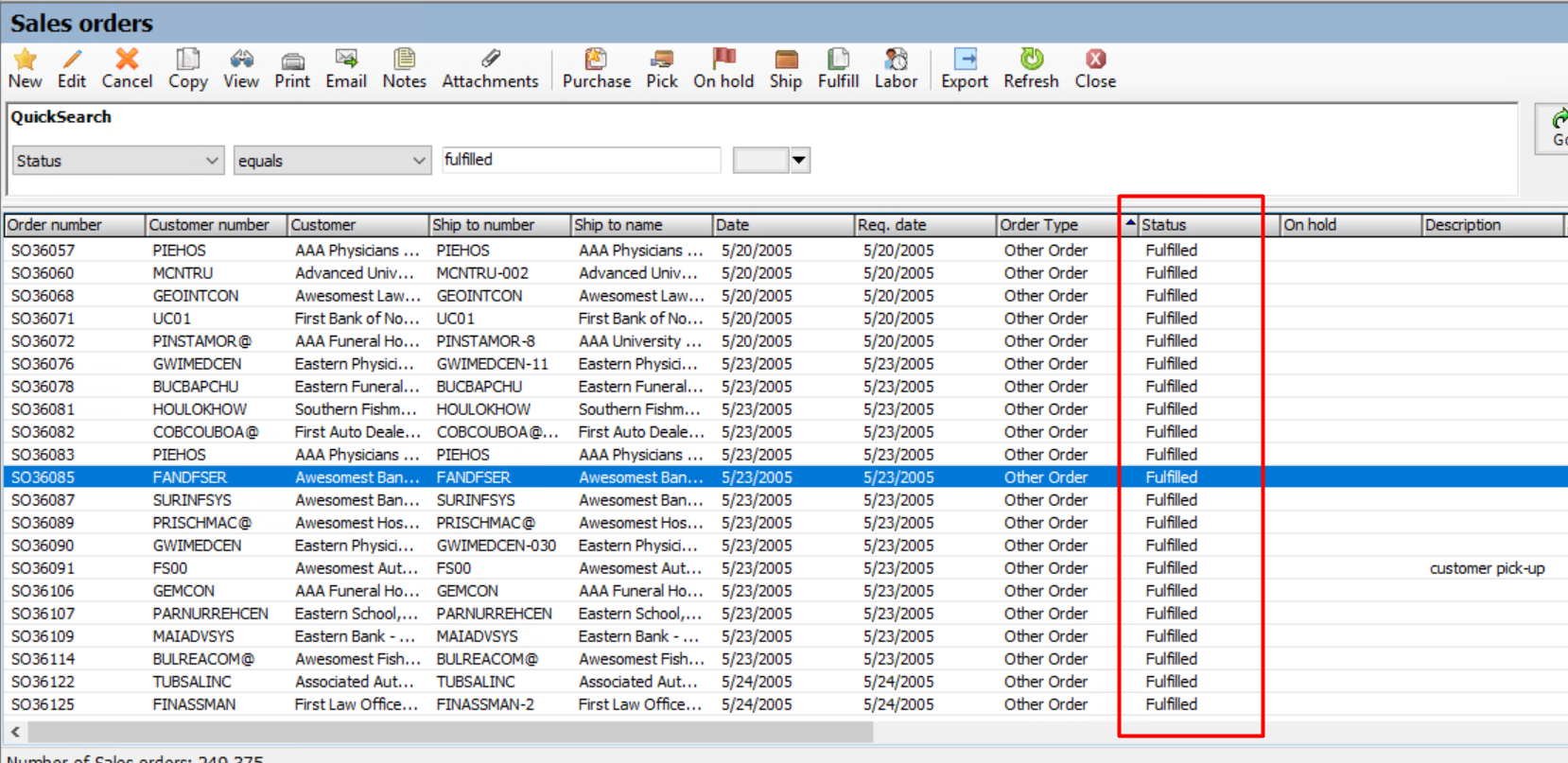Viewport: 1568px width, 763px height.
Task: Select order SO36083 row
Action: tap(784, 455)
